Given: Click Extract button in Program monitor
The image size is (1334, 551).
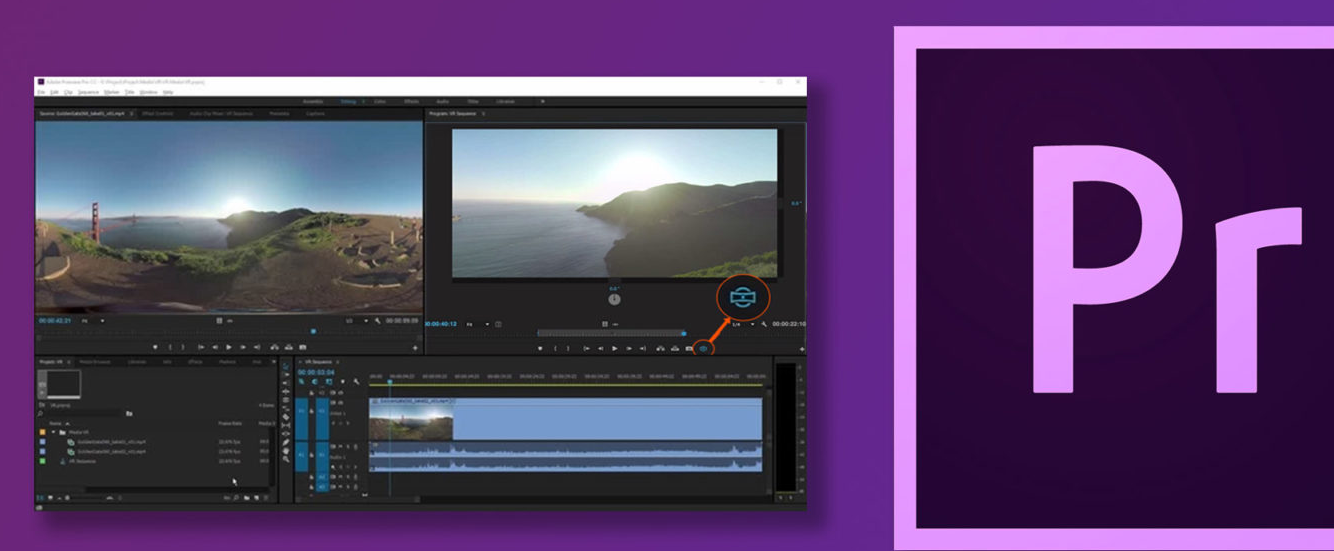Looking at the screenshot, I should (x=675, y=348).
